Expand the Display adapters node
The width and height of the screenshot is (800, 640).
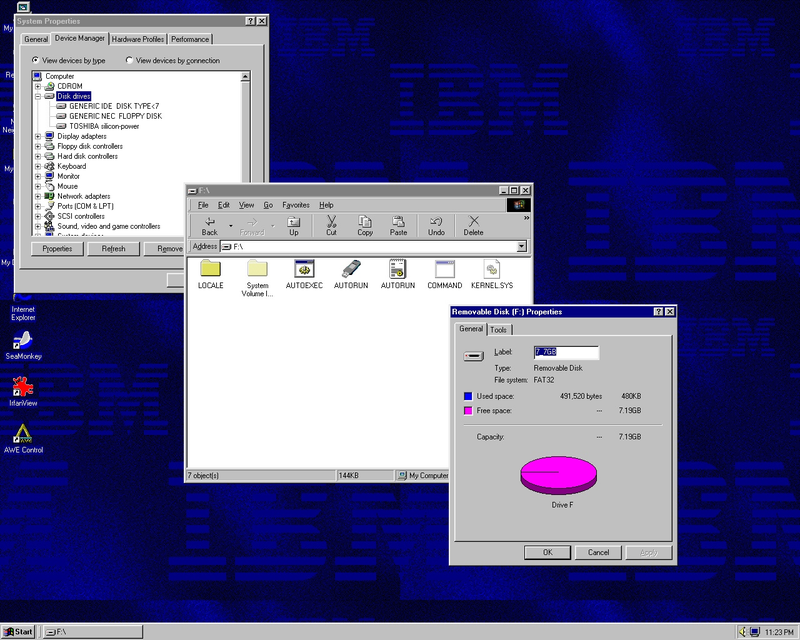38,136
